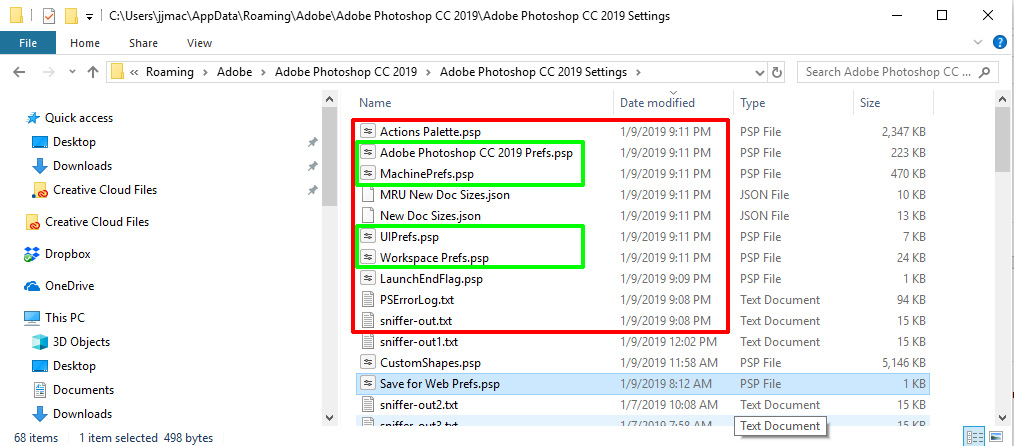Click the Up one level arrow
This screenshot has width=1014, height=446.
coord(92,72)
